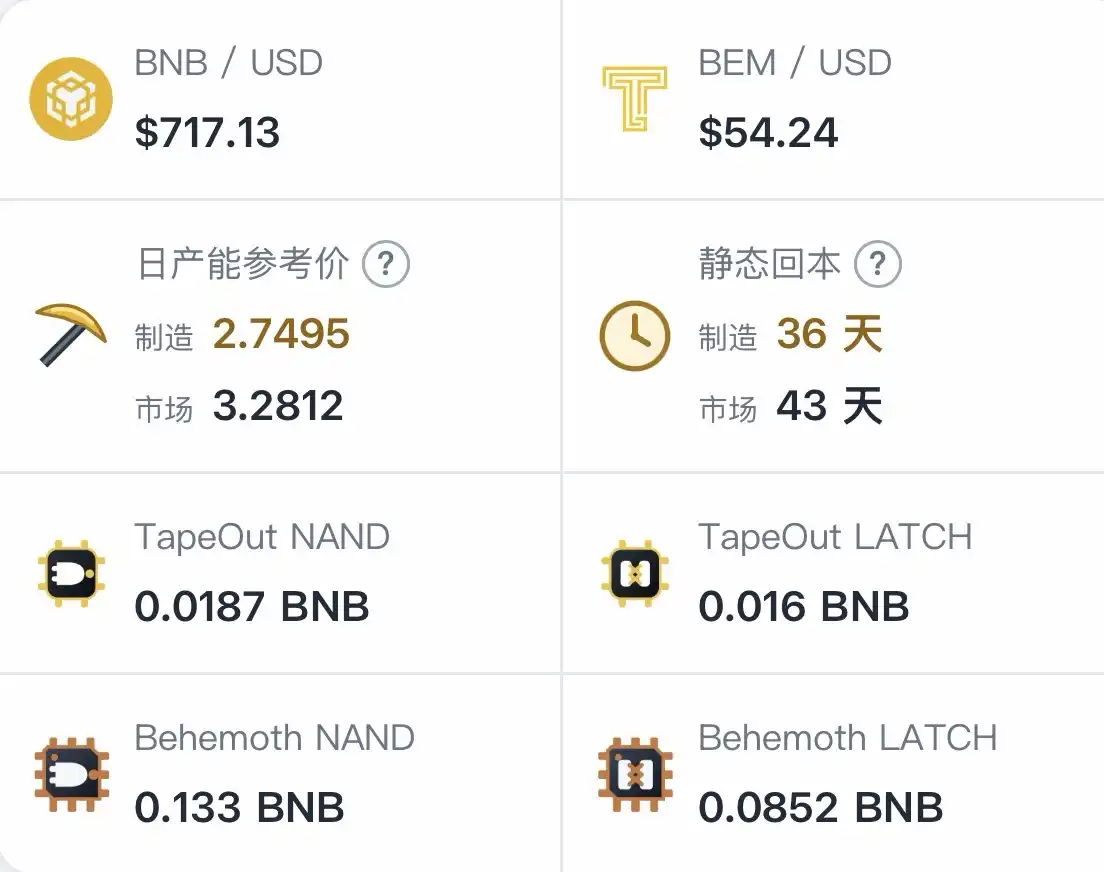Click the 制造 value 2.7495
The width and height of the screenshot is (1104, 872).
coord(281,334)
